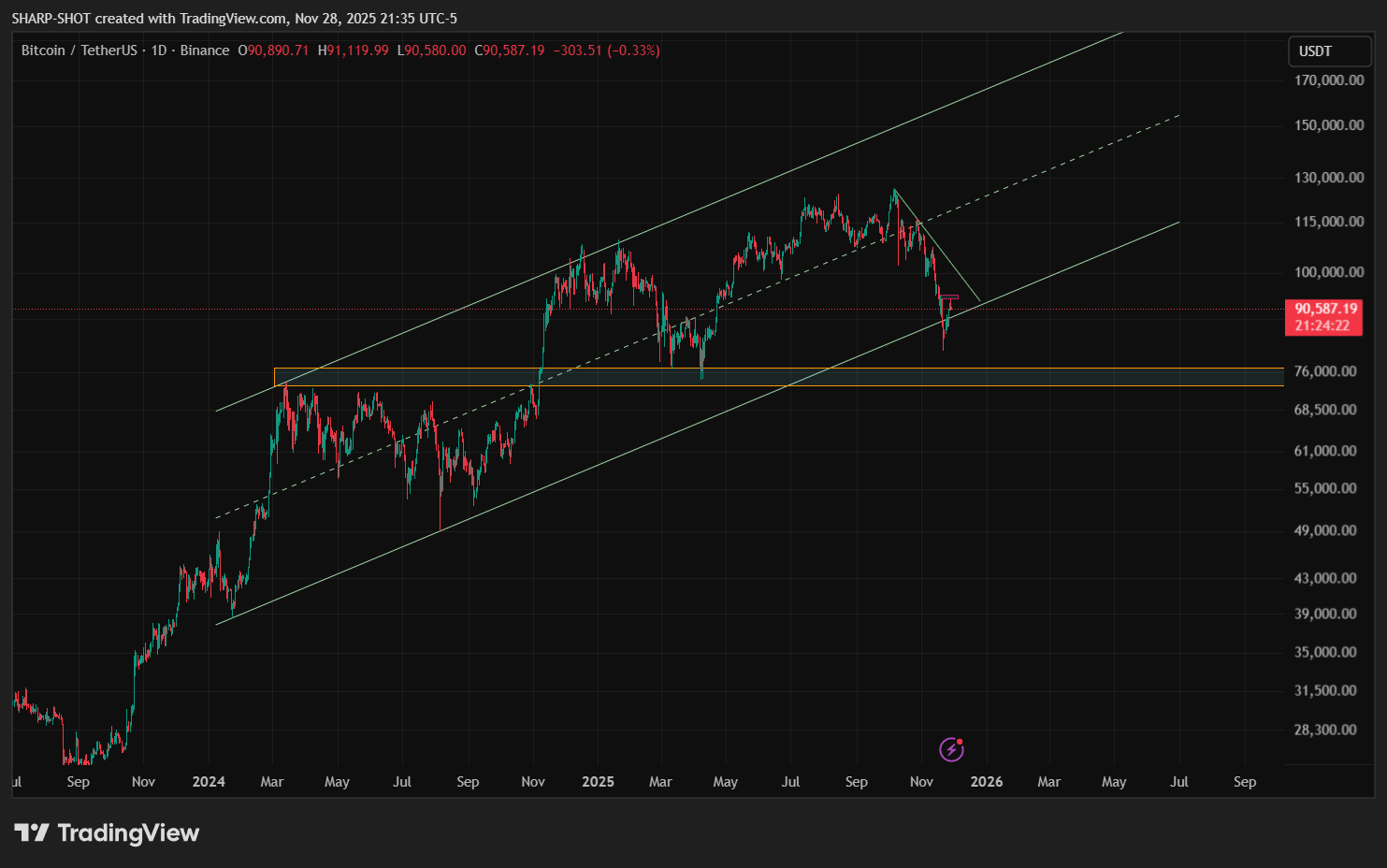Click the 170,000.00 price axis label
The image size is (1387, 868).
tap(1329, 80)
